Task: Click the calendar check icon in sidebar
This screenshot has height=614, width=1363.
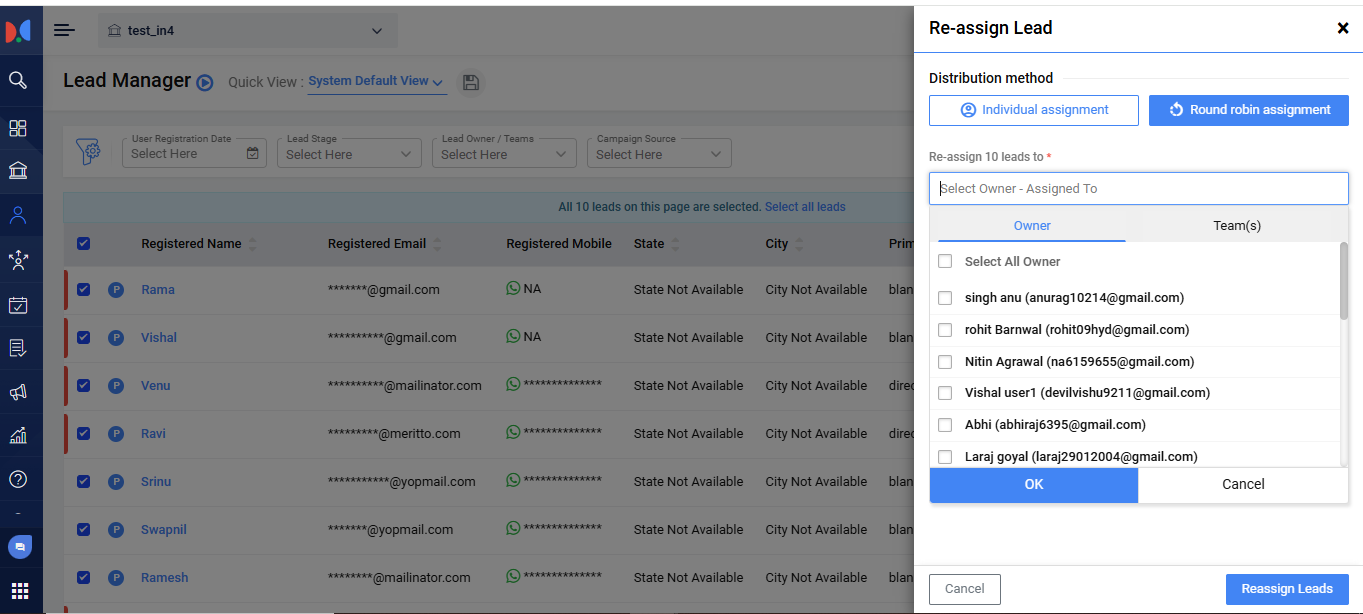Action: pos(18,305)
